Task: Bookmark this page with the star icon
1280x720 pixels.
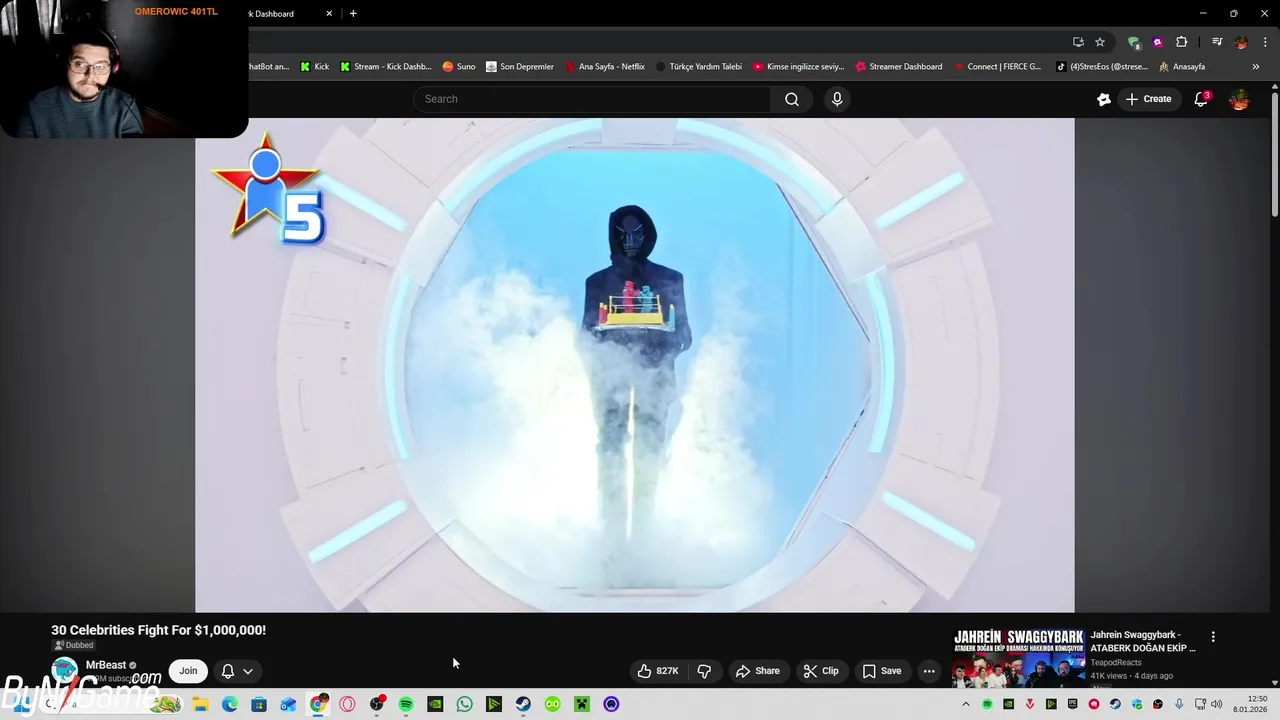Action: [1100, 42]
